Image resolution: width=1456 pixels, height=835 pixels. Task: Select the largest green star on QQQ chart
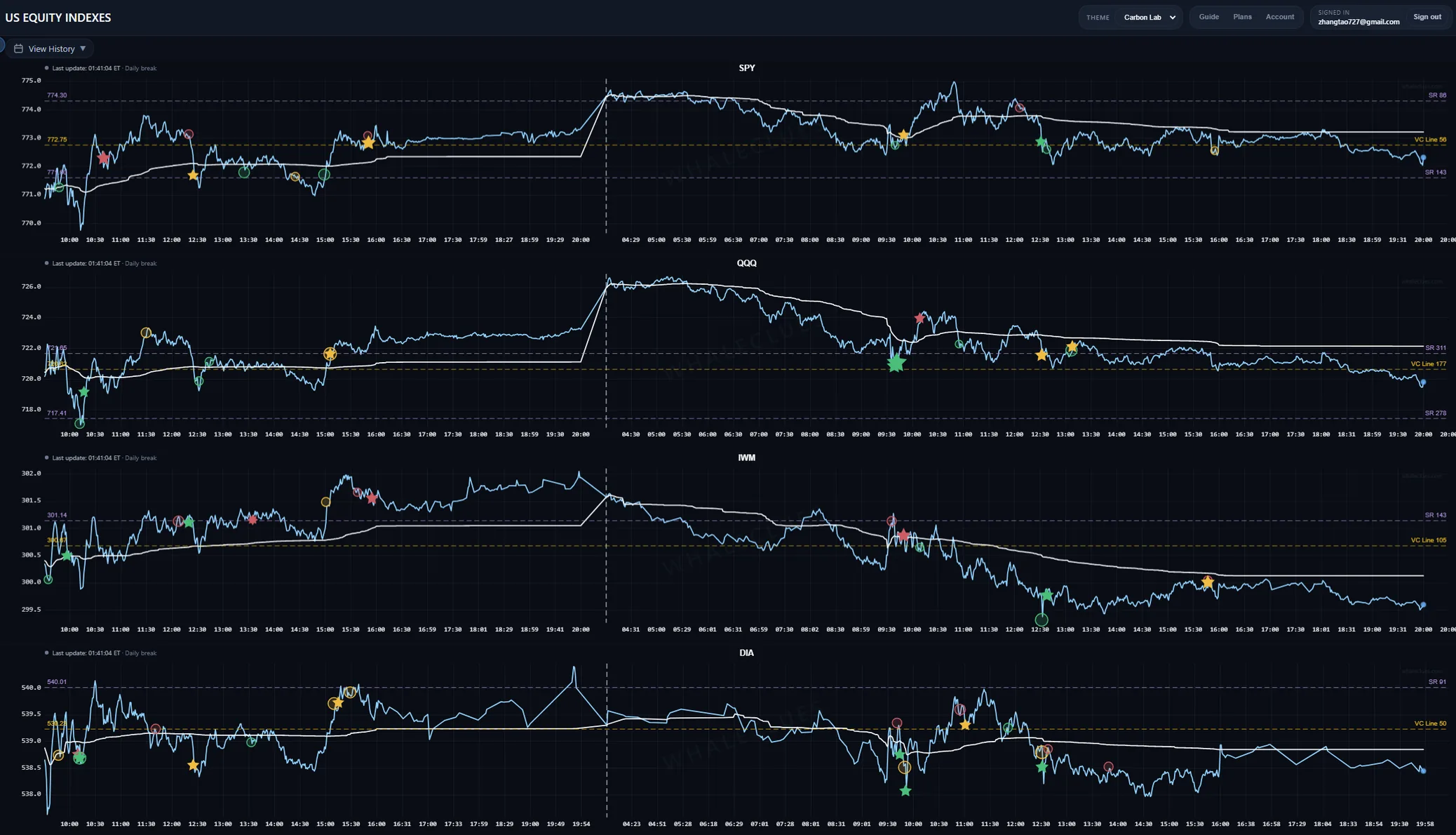[896, 363]
